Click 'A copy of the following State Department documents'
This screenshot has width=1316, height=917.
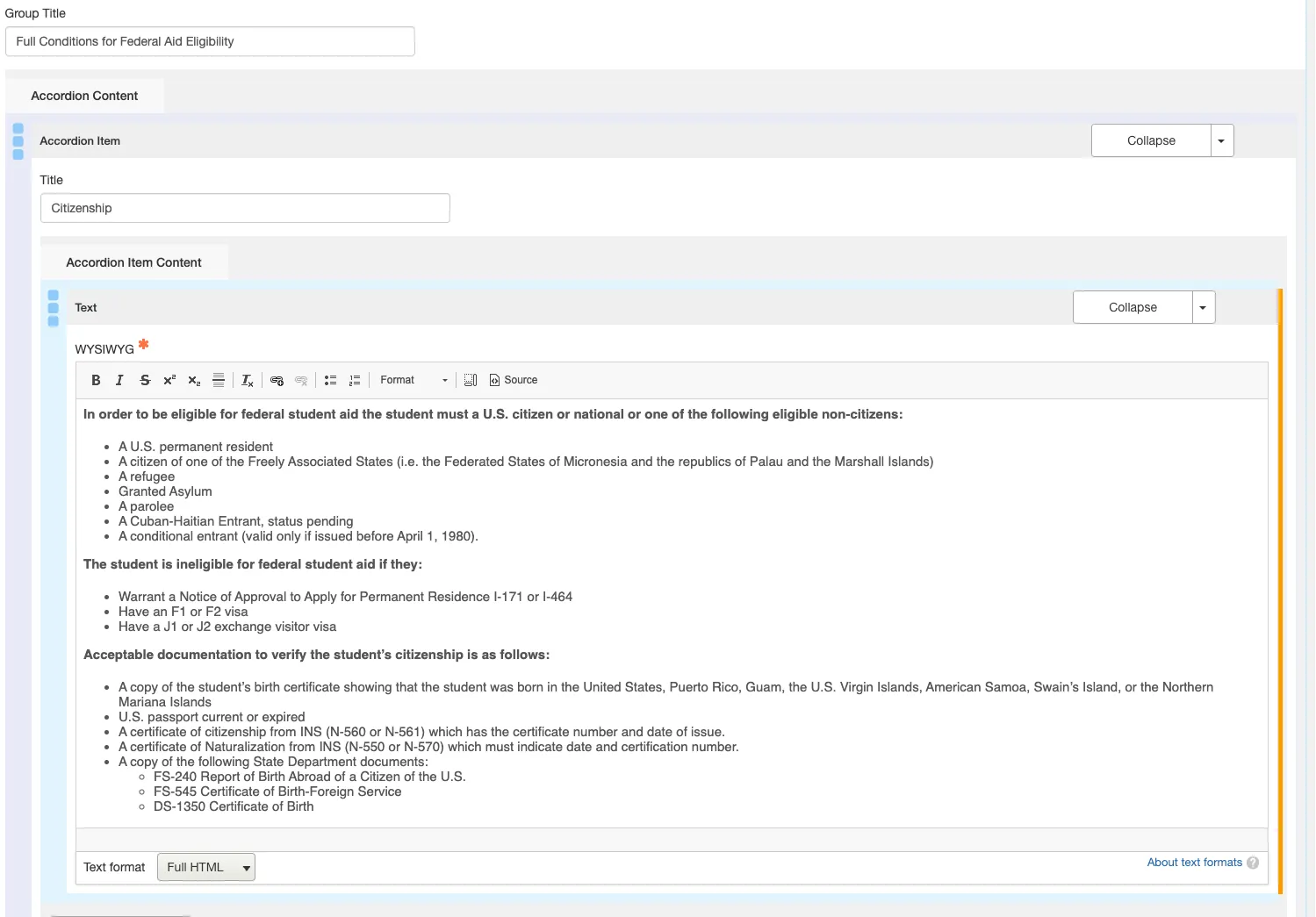pyautogui.click(x=273, y=762)
